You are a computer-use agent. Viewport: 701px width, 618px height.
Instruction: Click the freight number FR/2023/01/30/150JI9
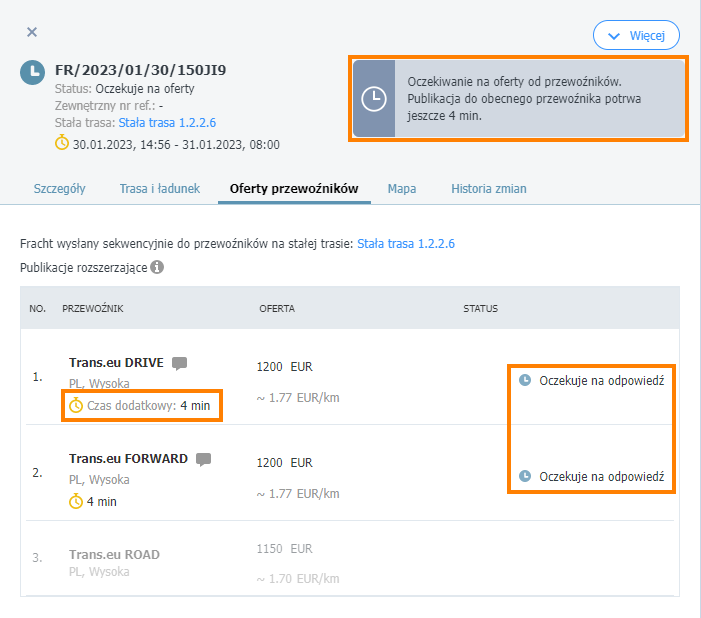point(140,70)
